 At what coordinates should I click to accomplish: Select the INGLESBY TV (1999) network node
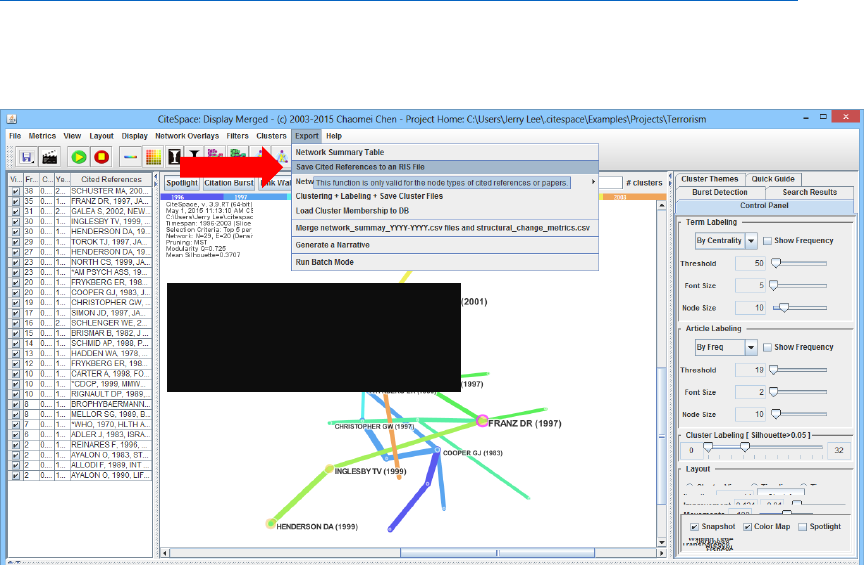[329, 469]
